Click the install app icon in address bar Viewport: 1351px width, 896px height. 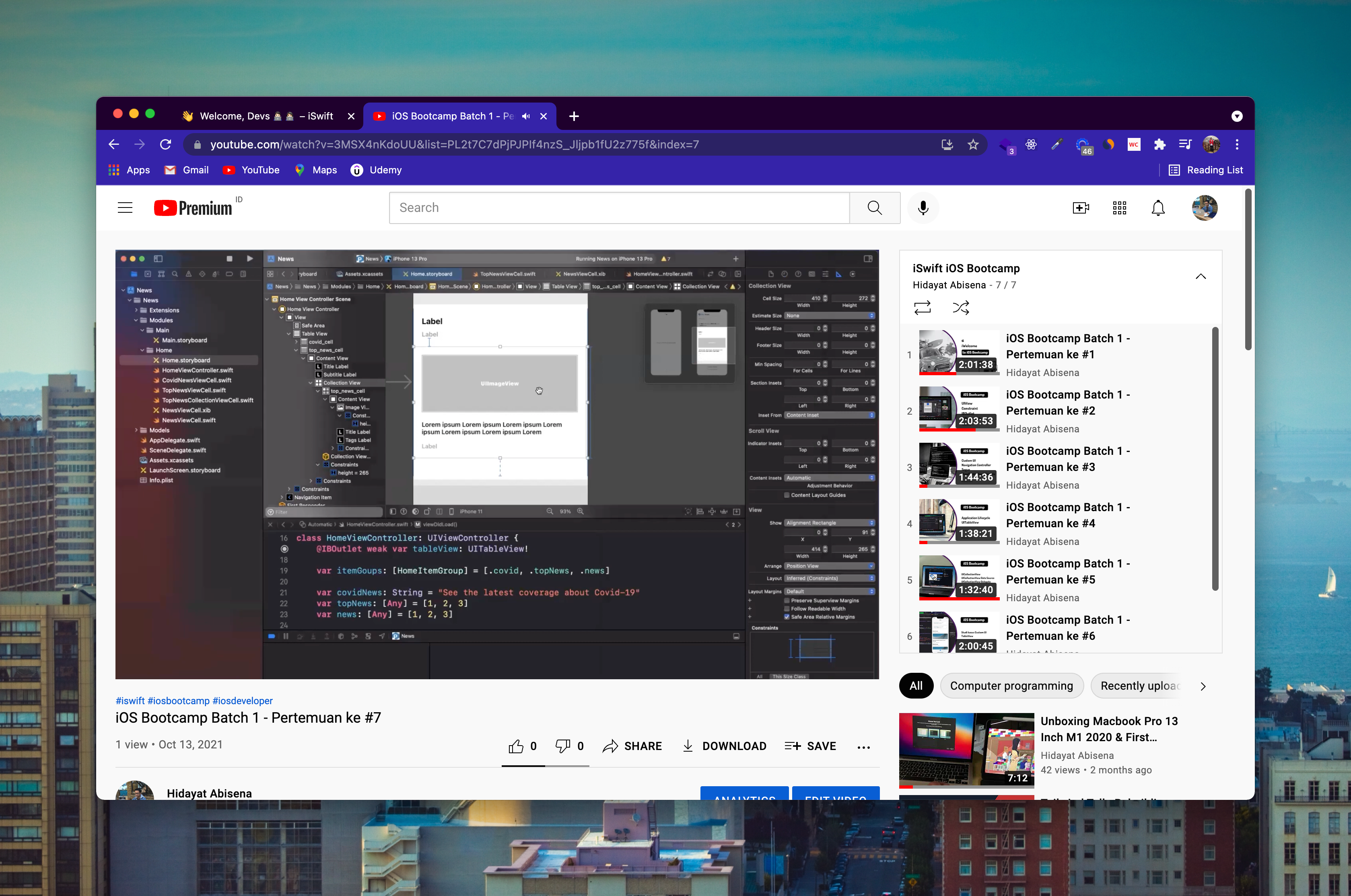[947, 144]
